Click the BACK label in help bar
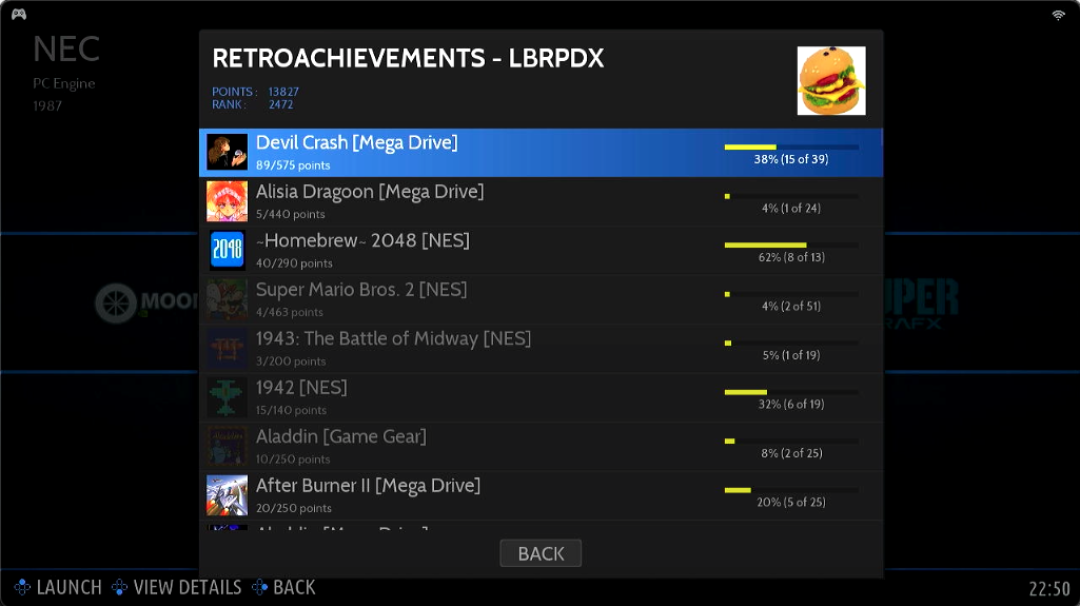The height and width of the screenshot is (606, 1080). coord(294,587)
